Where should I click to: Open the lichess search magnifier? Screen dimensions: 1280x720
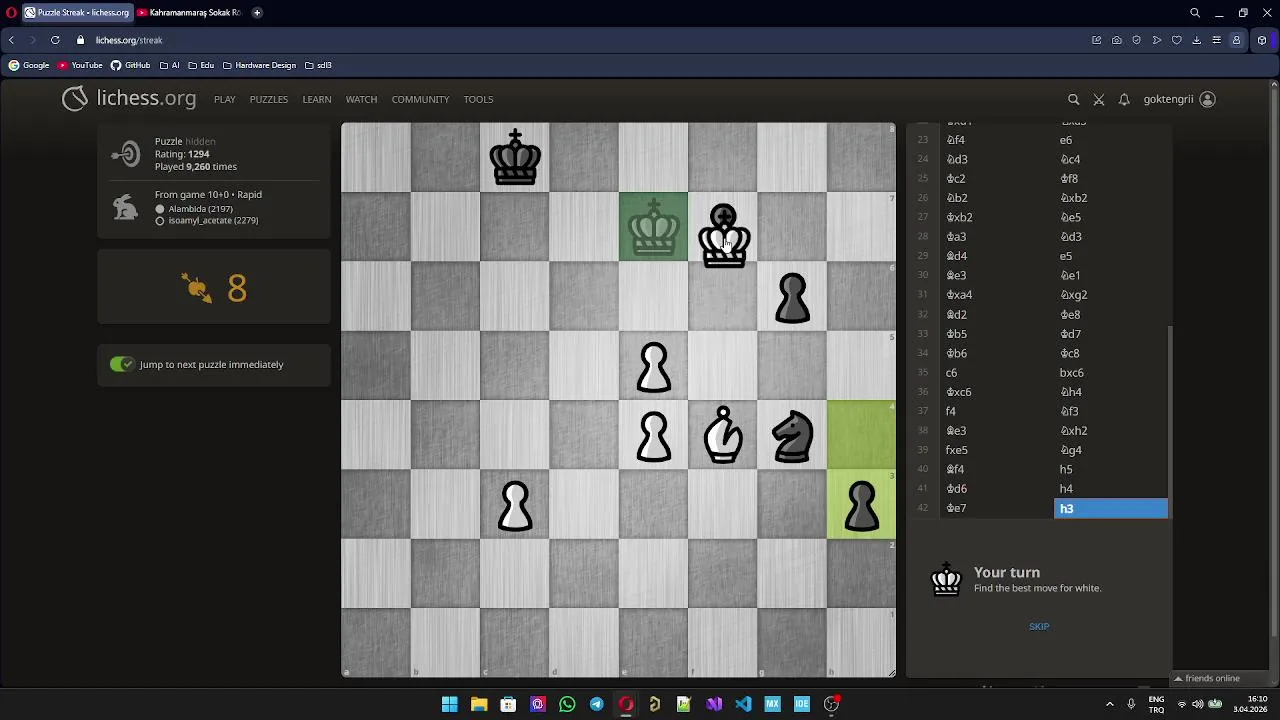[1073, 99]
